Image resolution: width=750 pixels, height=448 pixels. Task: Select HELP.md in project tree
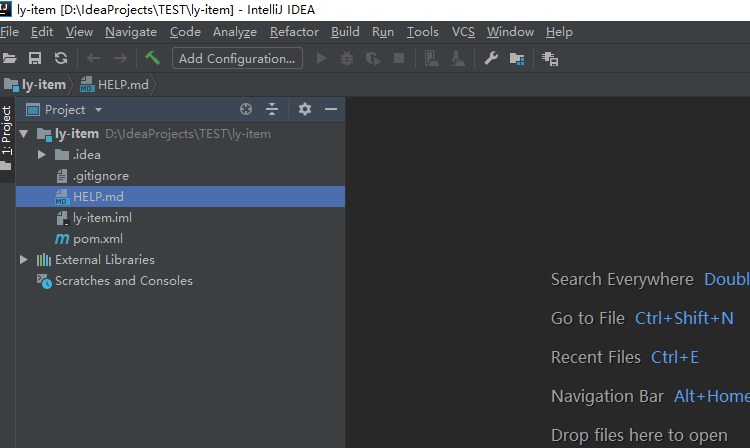click(180, 197)
